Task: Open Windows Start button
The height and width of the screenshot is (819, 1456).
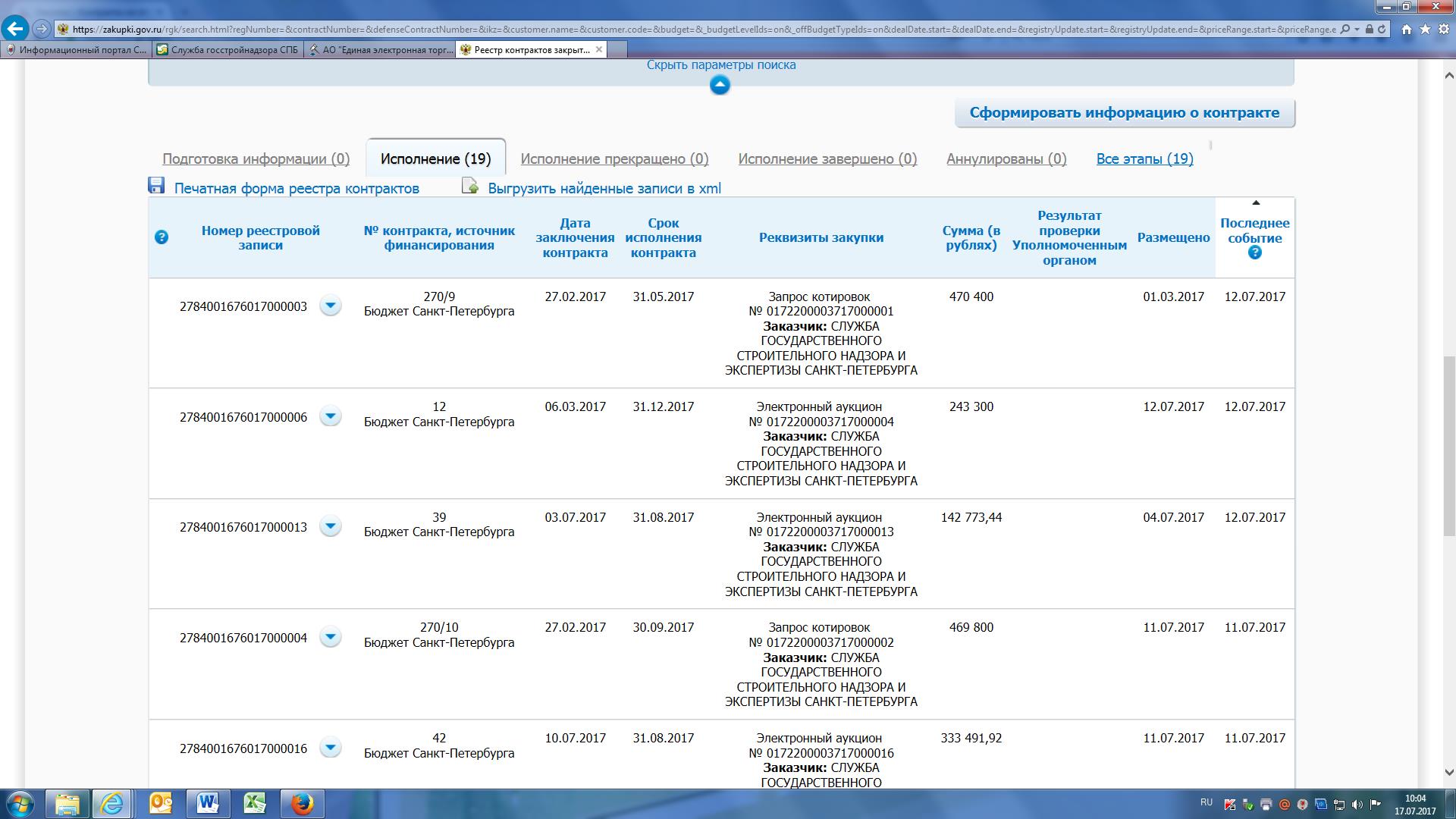Action: (20, 804)
